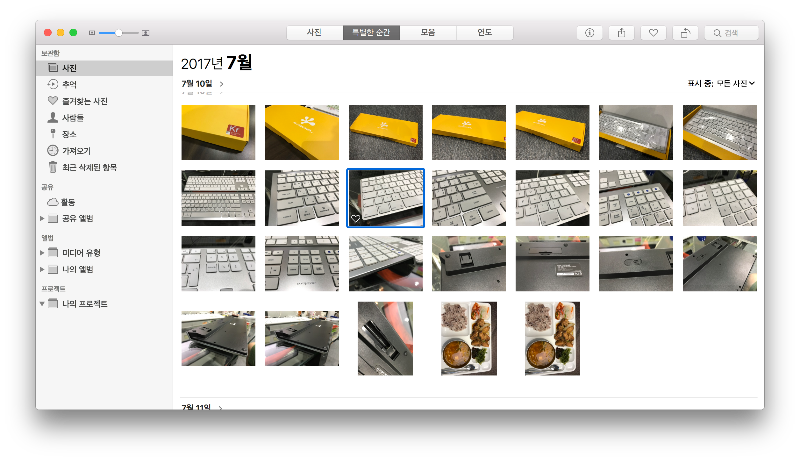Select 사진 in the sidebar
The image size is (800, 460).
(105, 68)
